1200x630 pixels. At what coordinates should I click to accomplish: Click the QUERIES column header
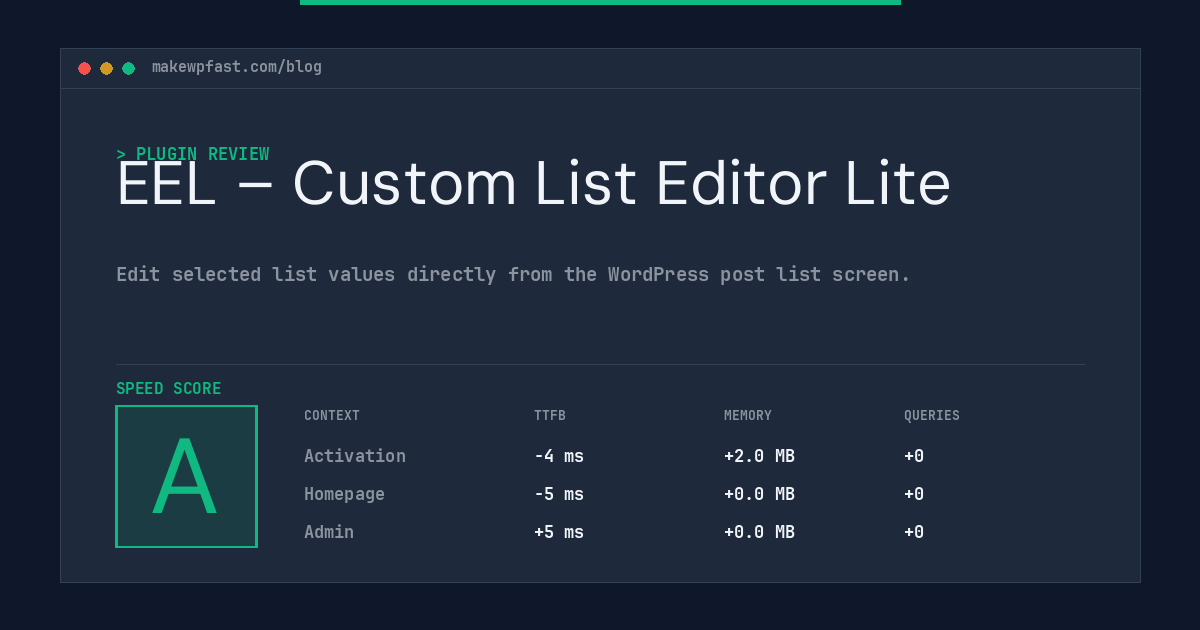point(932,416)
